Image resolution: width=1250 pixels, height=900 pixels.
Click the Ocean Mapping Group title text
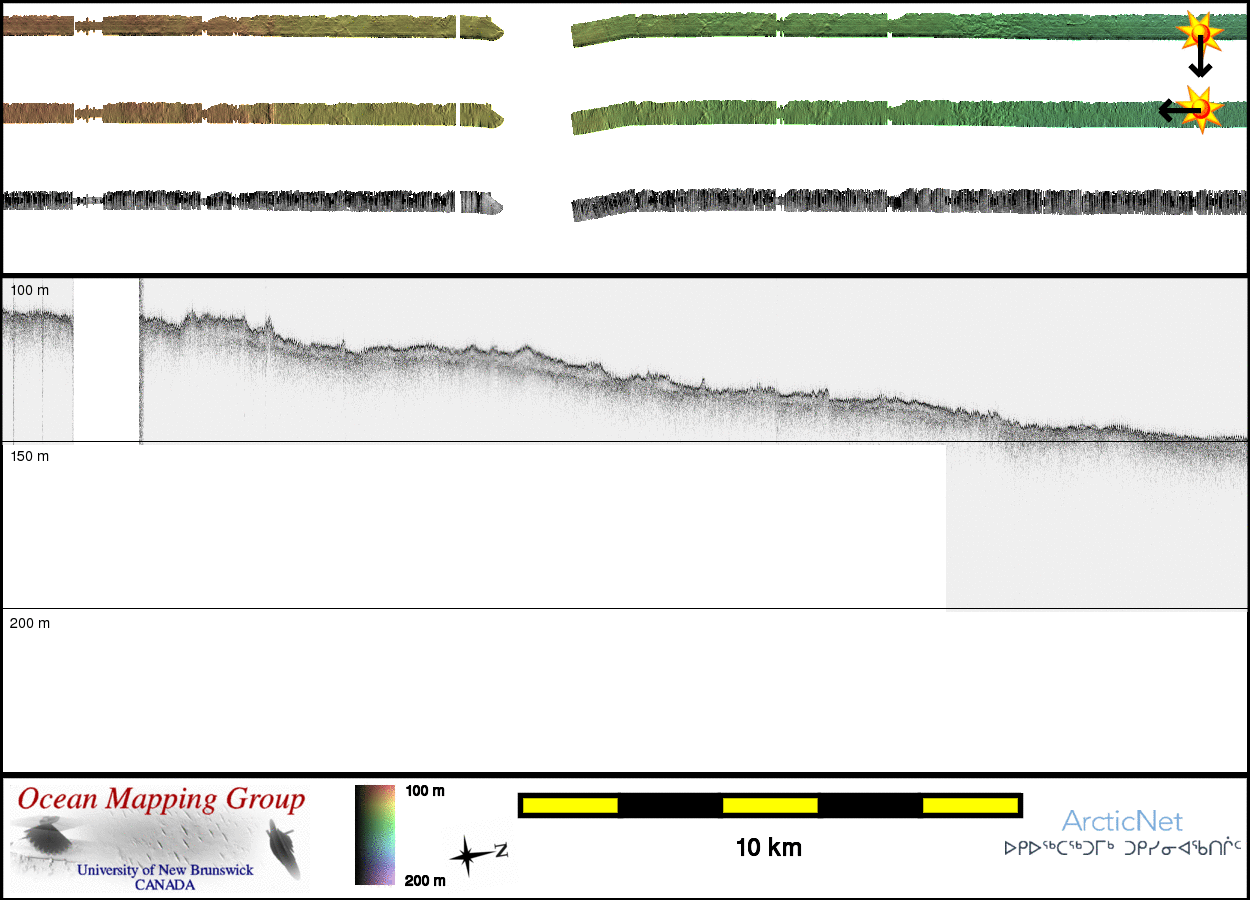point(161,800)
